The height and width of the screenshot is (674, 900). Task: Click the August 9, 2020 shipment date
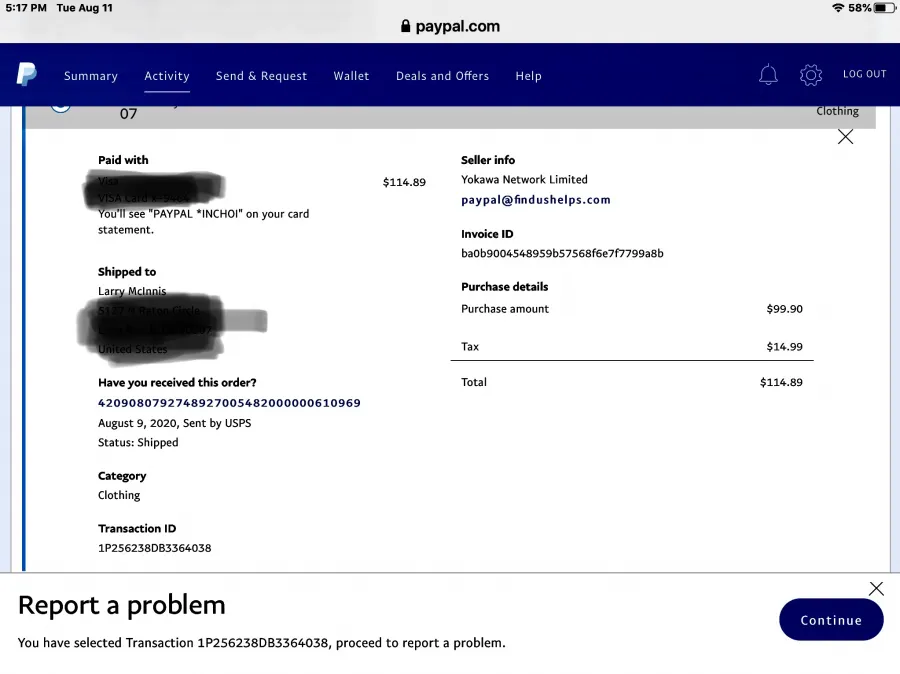(138, 423)
